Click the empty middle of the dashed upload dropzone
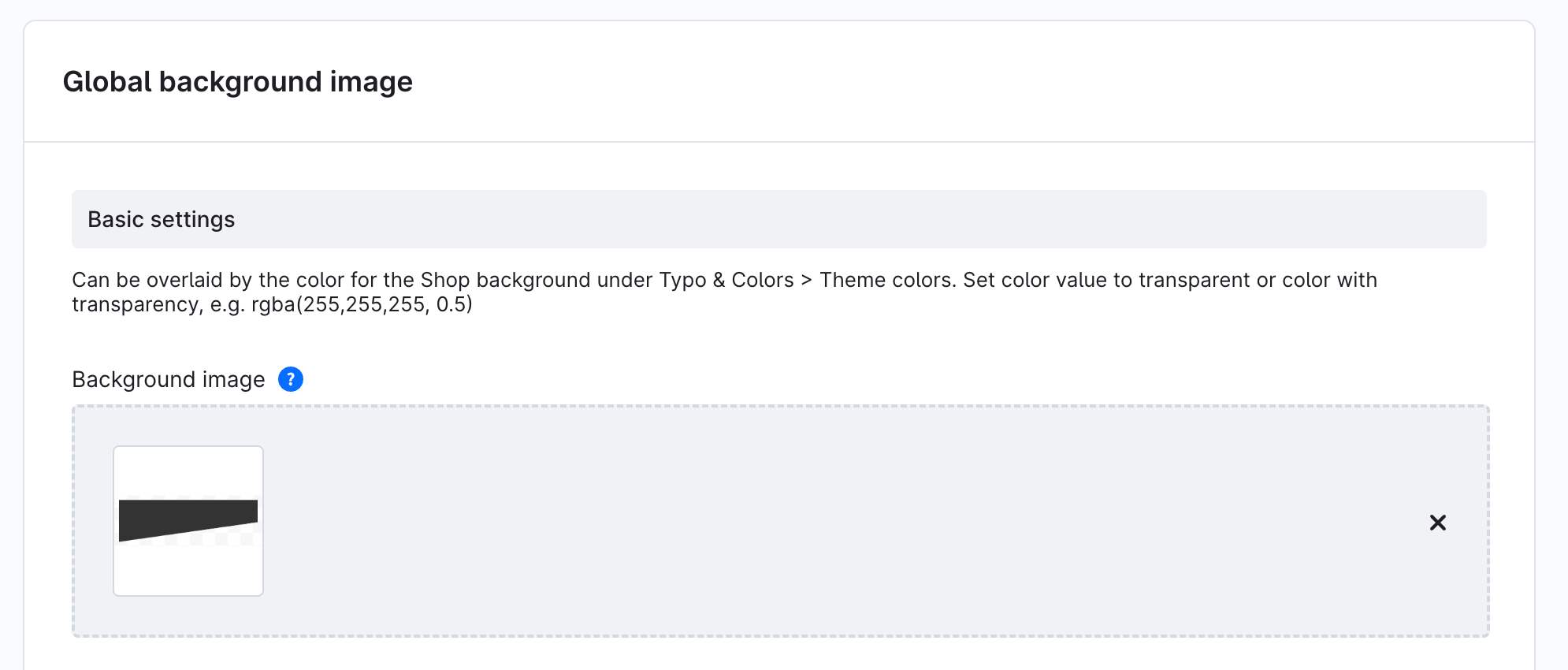This screenshot has height=670, width=1568. [x=788, y=521]
